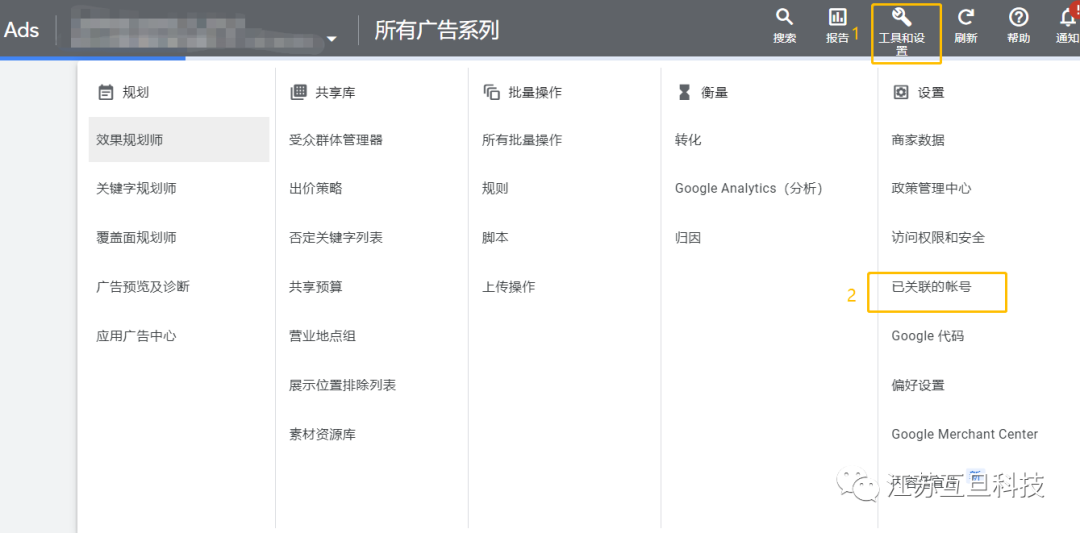The width and height of the screenshot is (1080, 533).
Task: Open the Notifications bell icon
Action: pyautogui.click(x=1067, y=18)
